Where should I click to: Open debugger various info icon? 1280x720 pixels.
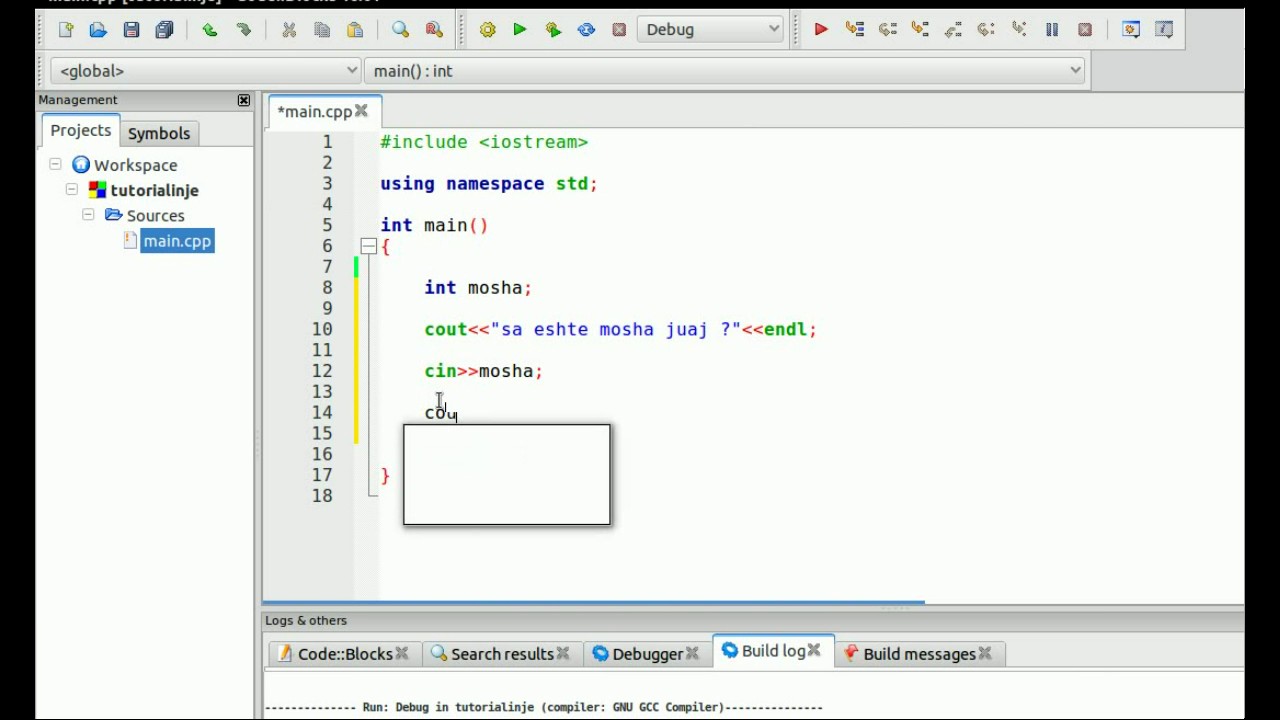pos(1164,30)
